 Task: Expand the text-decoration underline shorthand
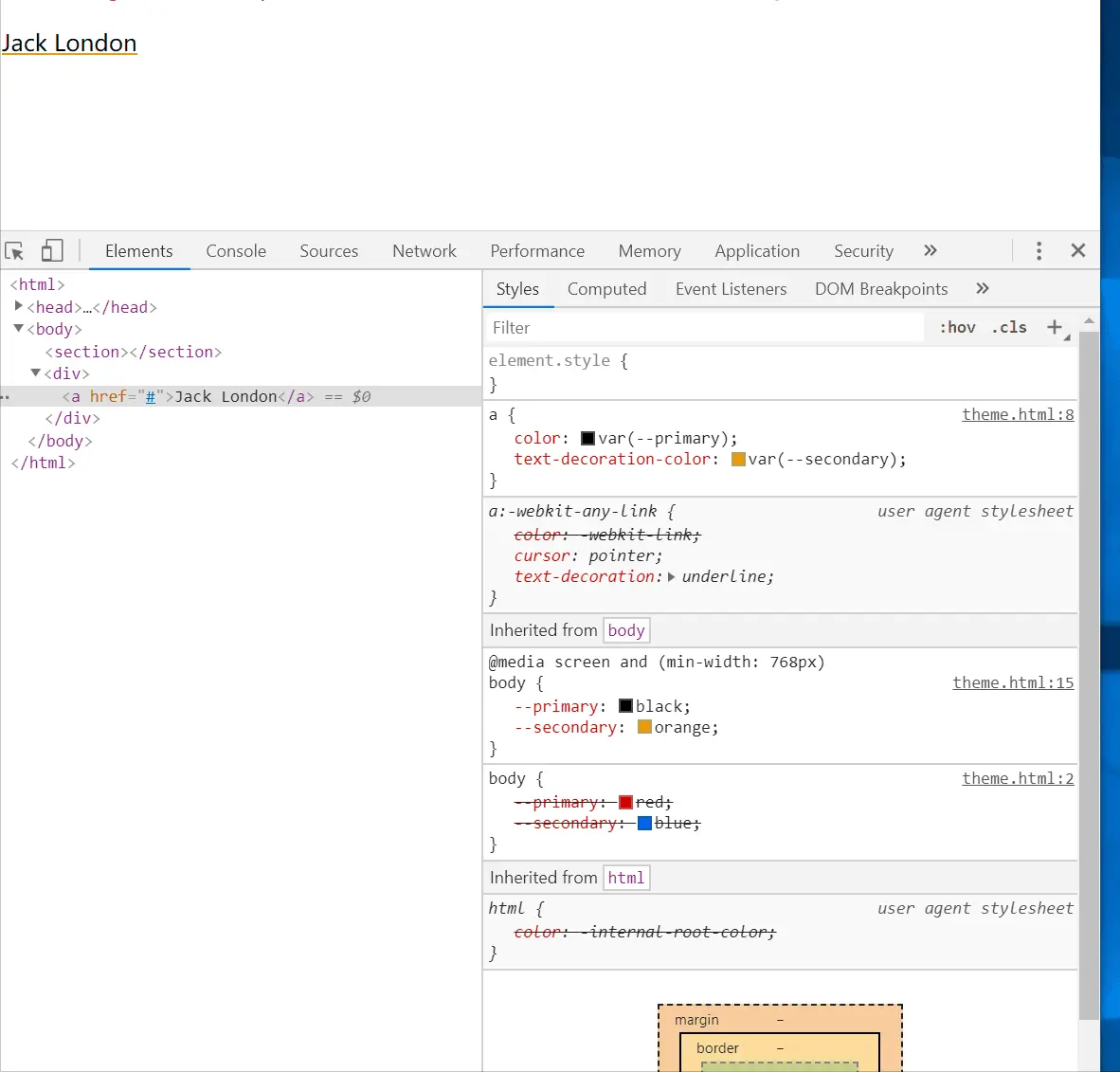672,576
